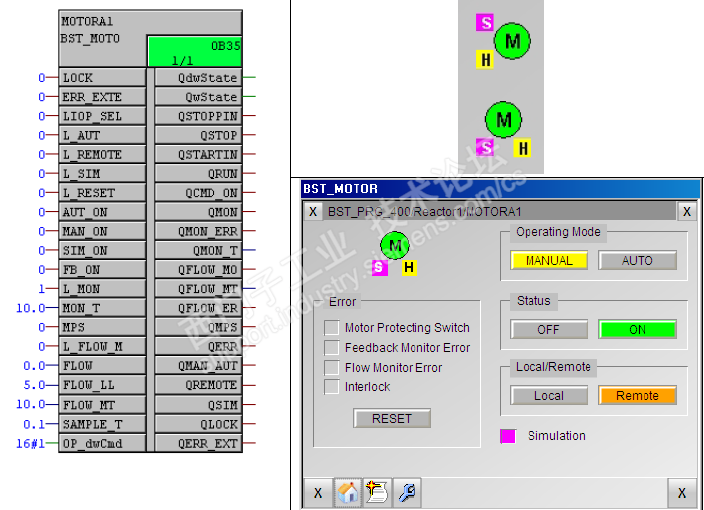
Task: Click magenta S indicator next to upper motor
Action: [485, 22]
